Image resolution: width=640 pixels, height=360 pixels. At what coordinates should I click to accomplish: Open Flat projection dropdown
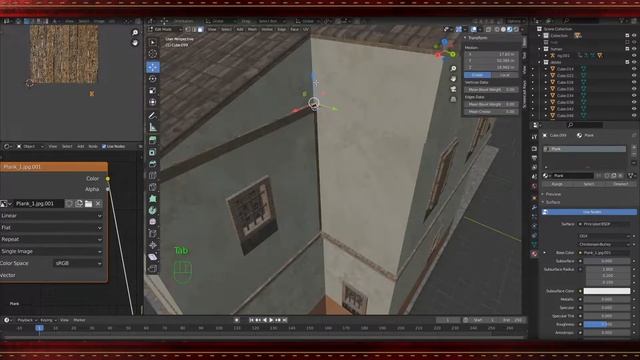pyautogui.click(x=51, y=227)
